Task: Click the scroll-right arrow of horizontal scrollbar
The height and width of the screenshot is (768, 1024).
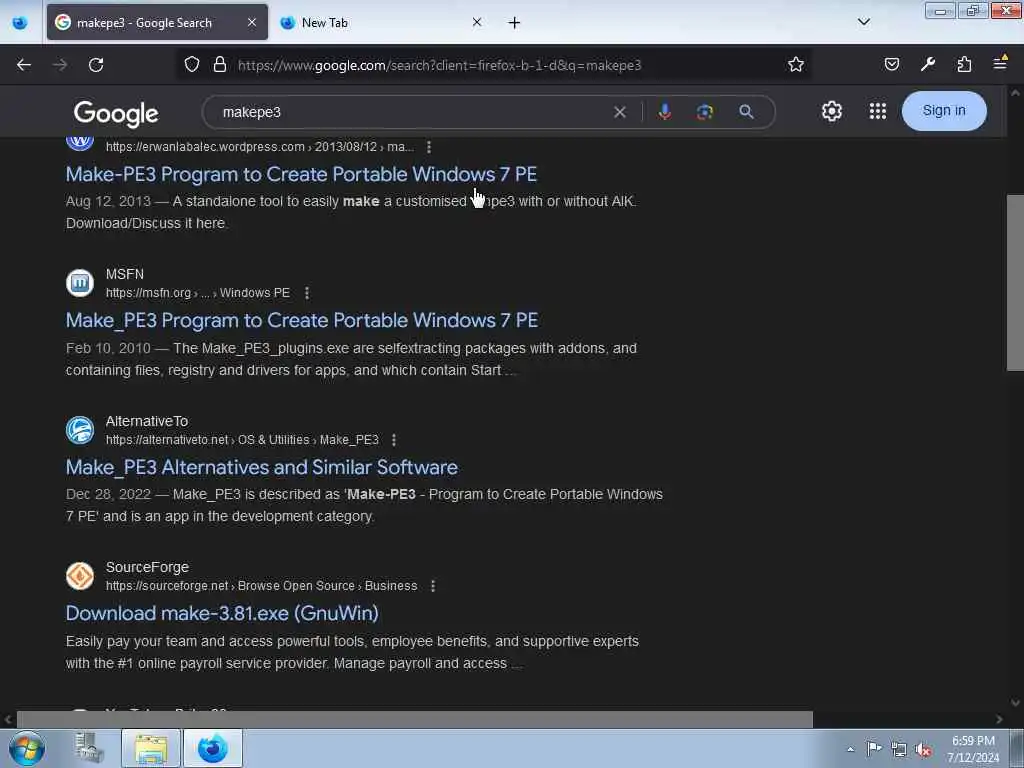Action: pos(999,719)
